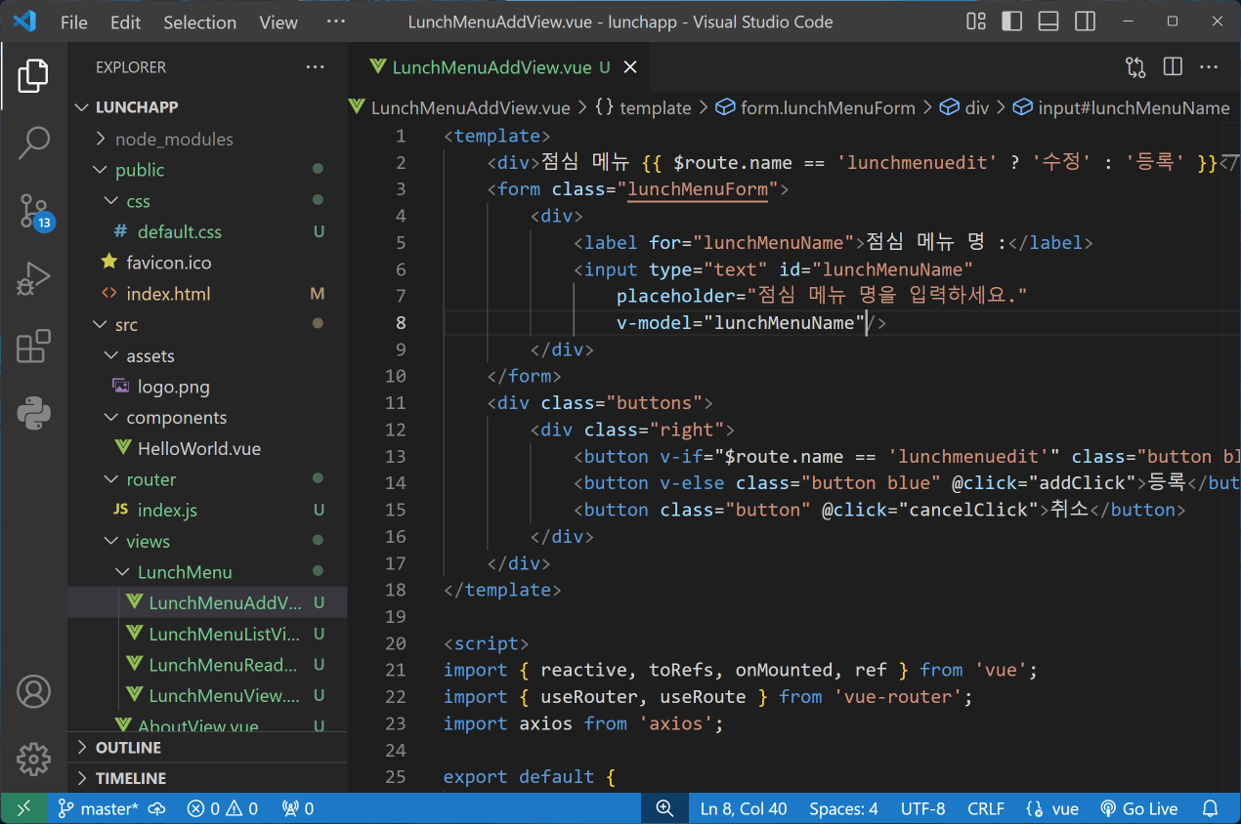1241x824 pixels.
Task: Collapse the LunchMenu folder
Action: tap(208, 572)
